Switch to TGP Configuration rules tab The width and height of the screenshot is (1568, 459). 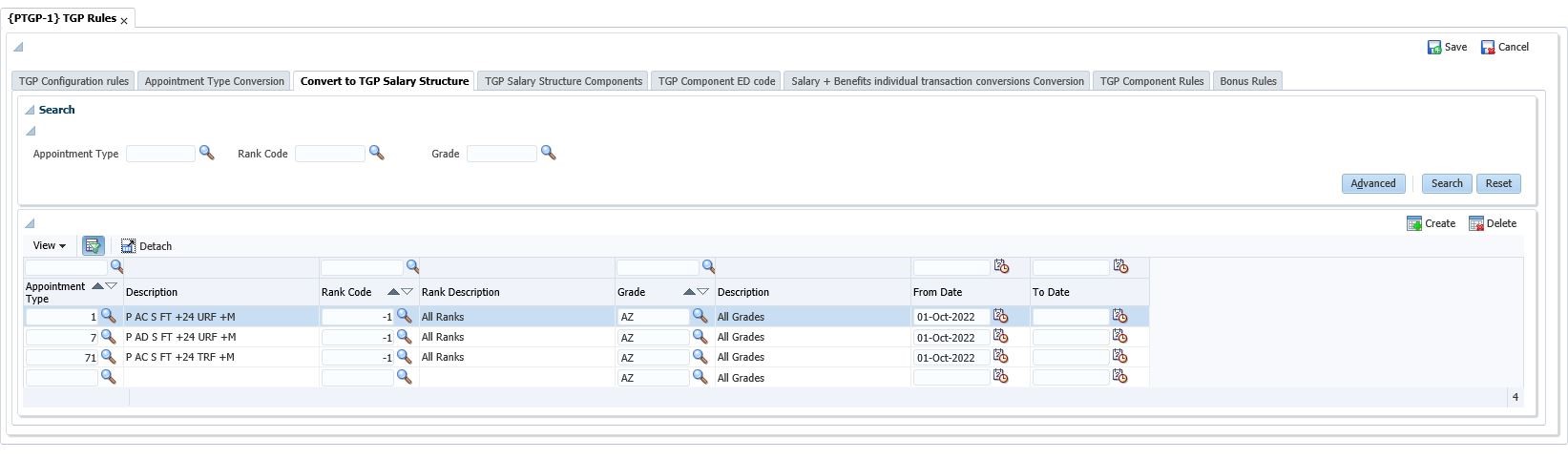pyautogui.click(x=73, y=81)
